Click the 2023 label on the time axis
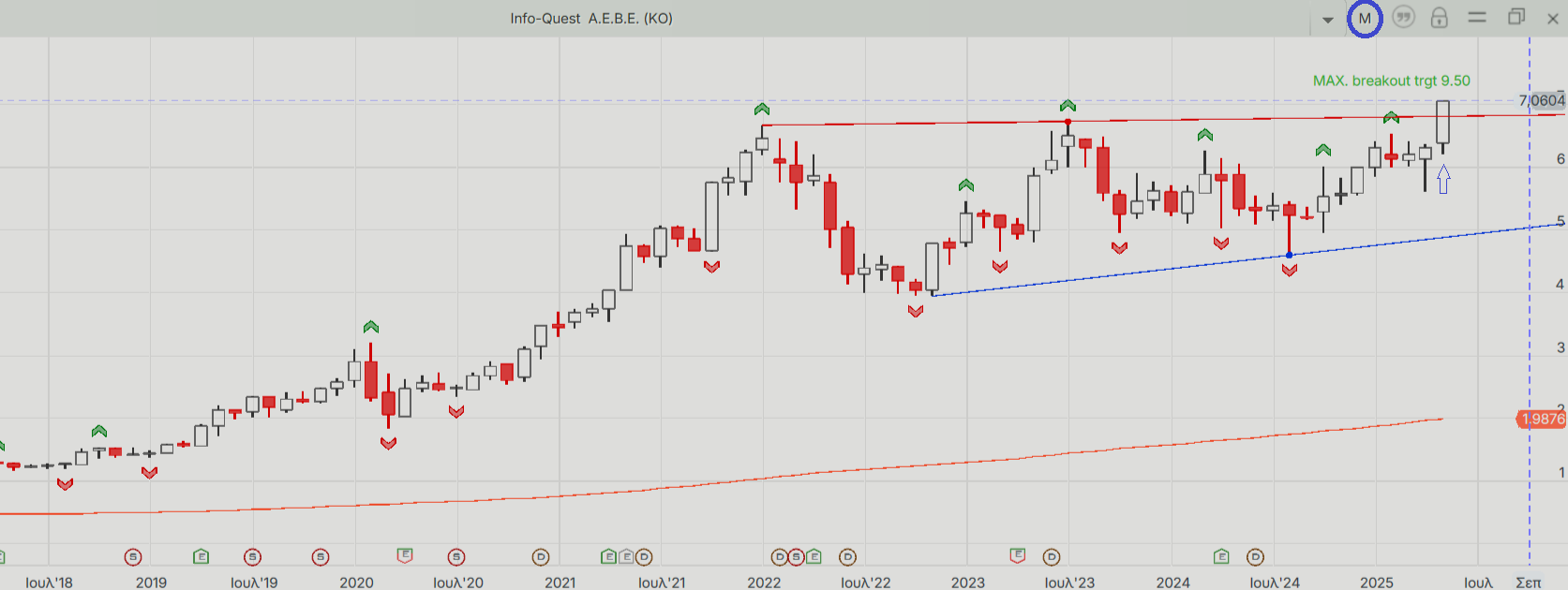This screenshot has height=590, width=1568. 968,583
